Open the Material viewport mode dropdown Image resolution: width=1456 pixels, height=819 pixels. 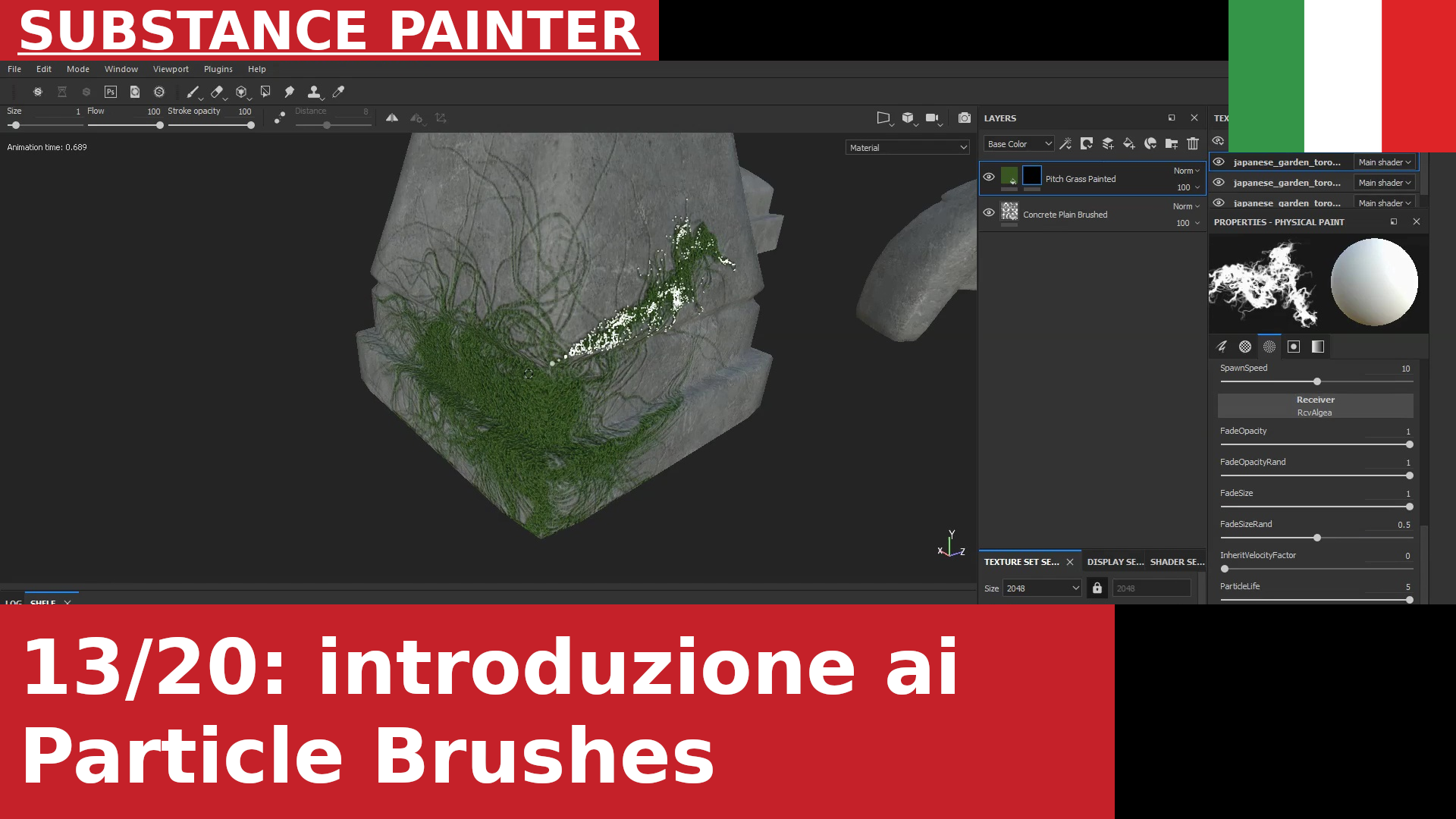[x=908, y=148]
